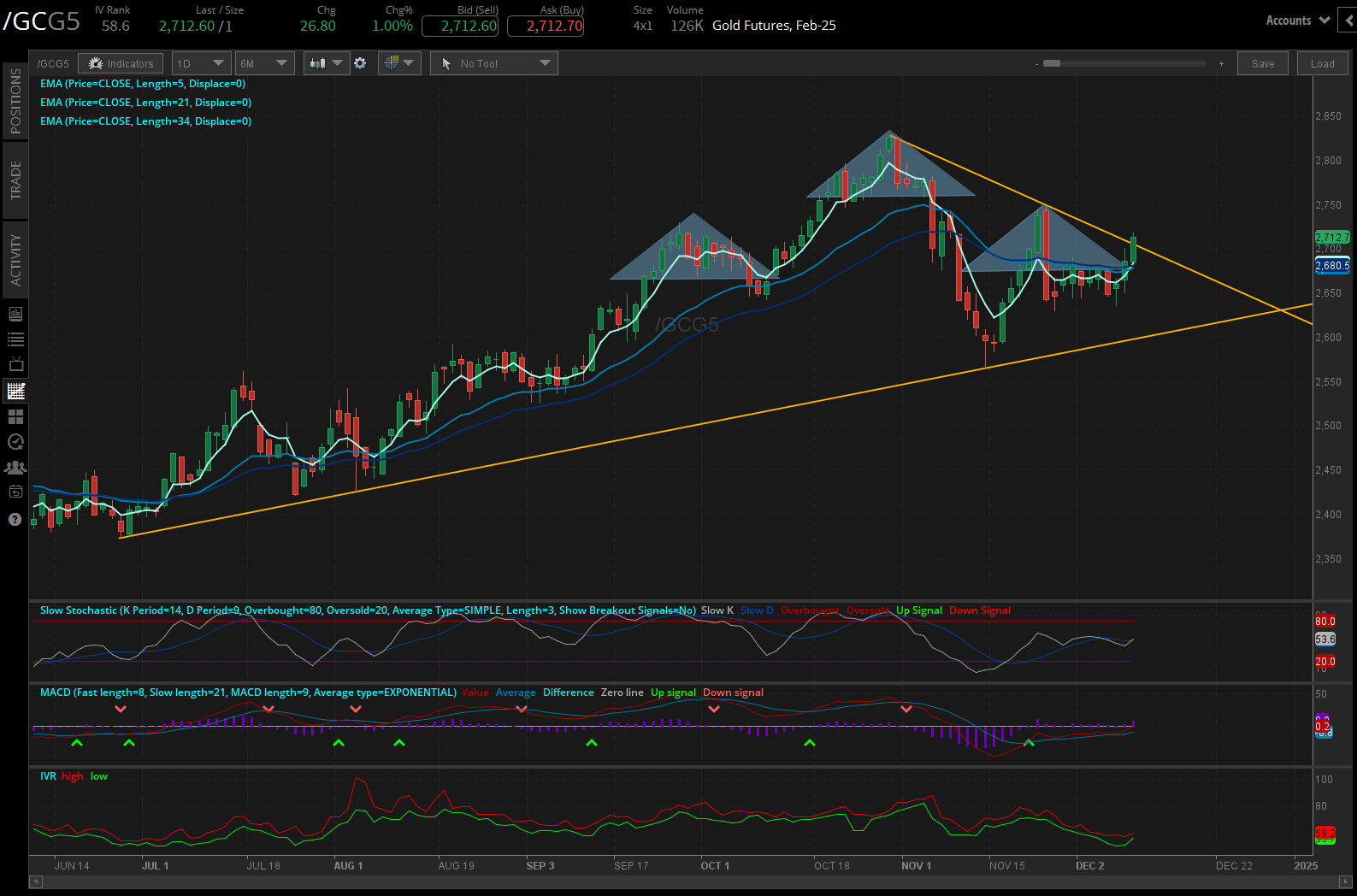Click the Save chart button
Image resolution: width=1357 pixels, height=896 pixels.
click(1262, 63)
